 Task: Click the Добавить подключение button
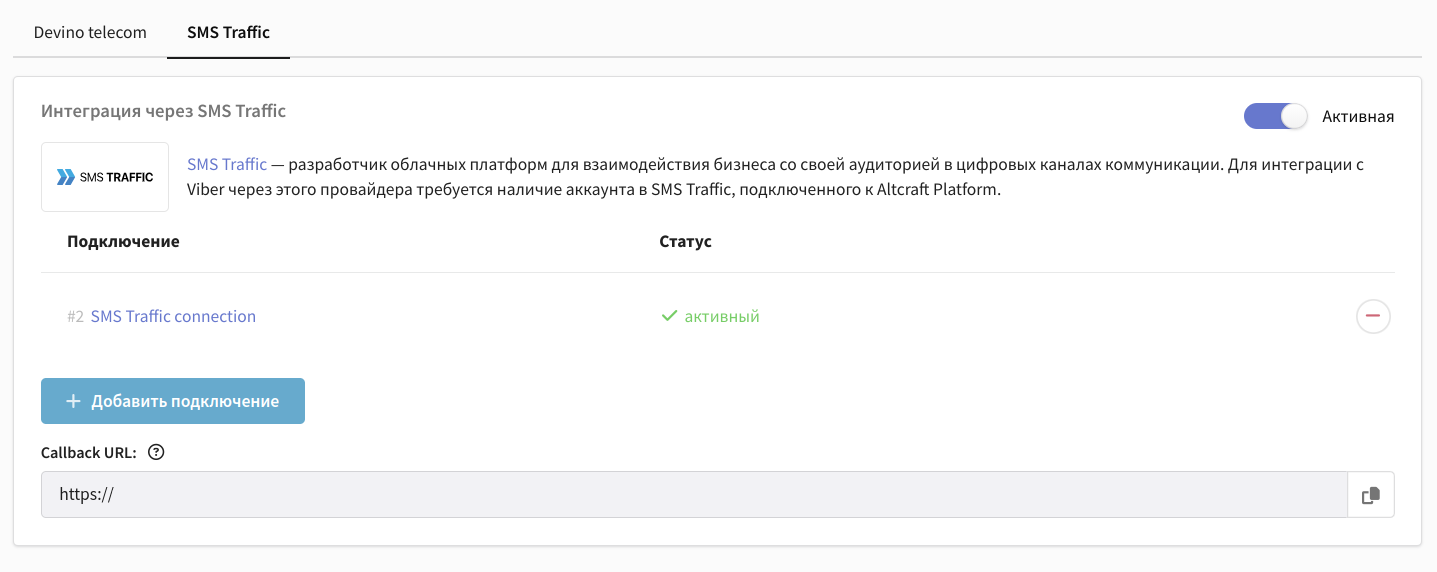coord(173,401)
